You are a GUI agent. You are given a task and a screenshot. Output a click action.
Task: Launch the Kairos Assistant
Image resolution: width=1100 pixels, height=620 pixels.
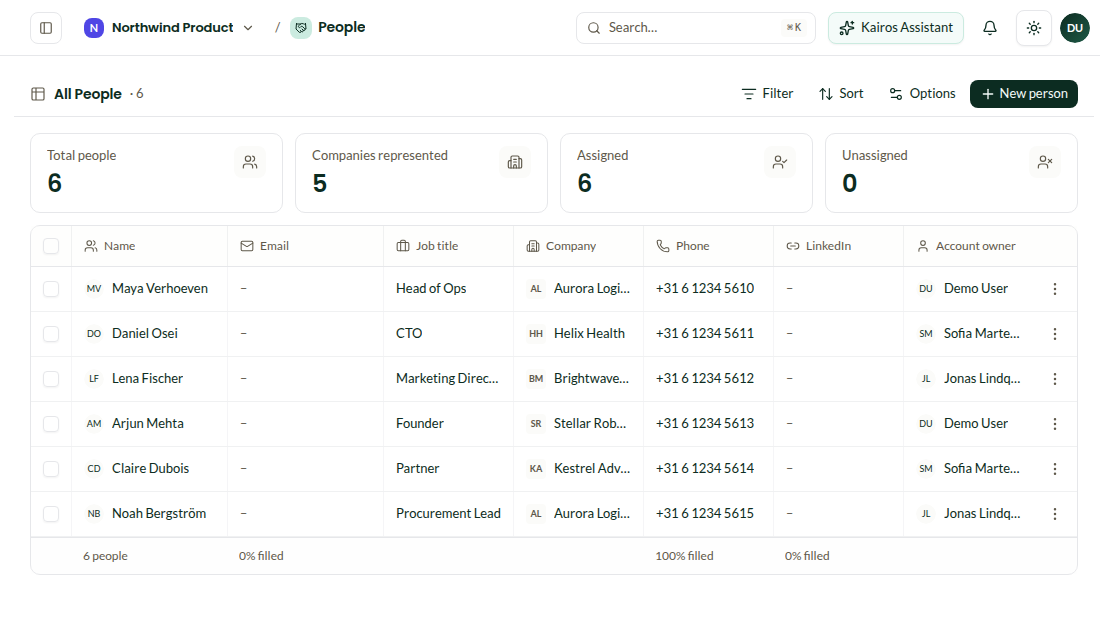[896, 28]
